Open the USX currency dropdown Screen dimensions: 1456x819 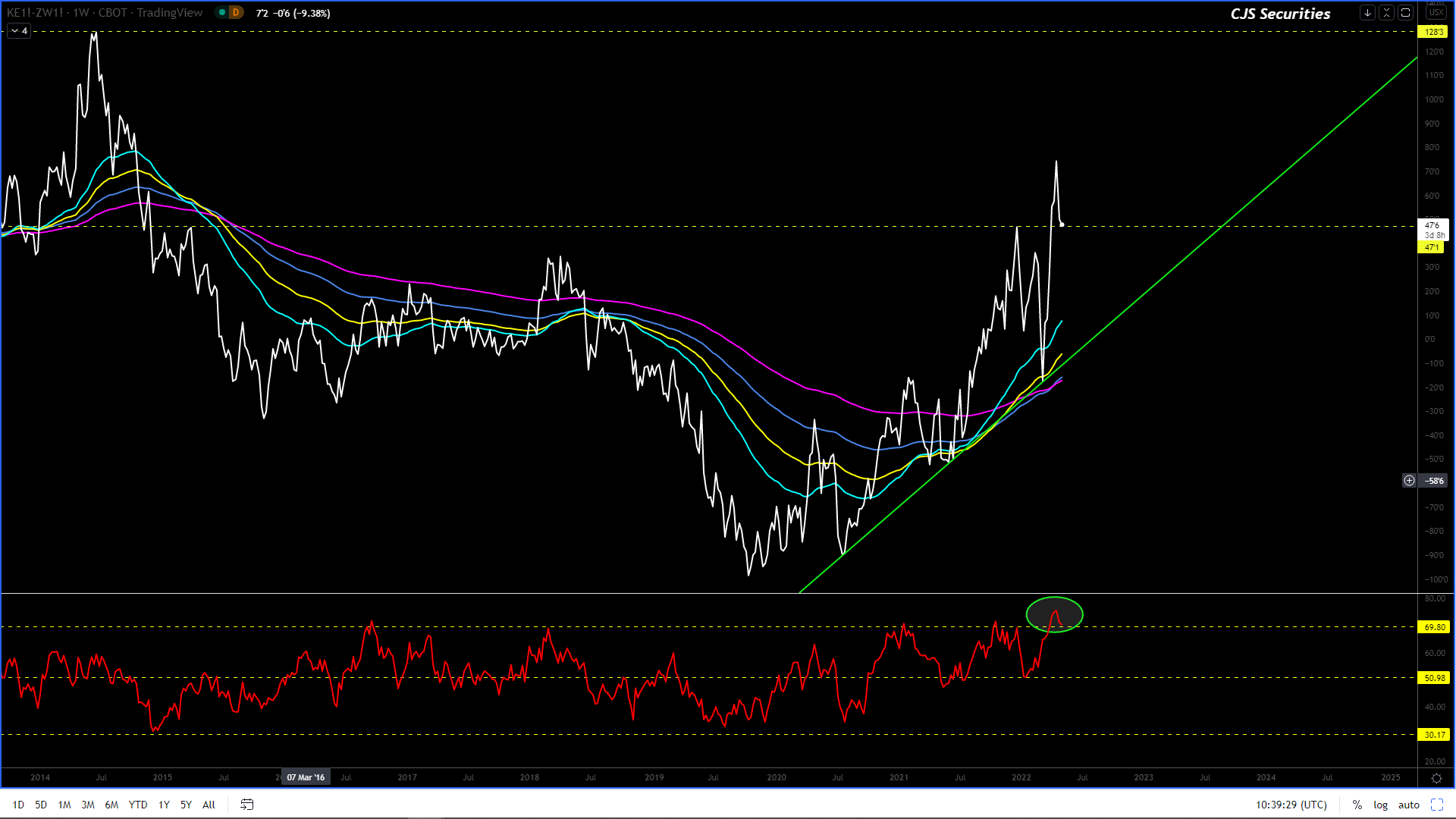(1436, 13)
